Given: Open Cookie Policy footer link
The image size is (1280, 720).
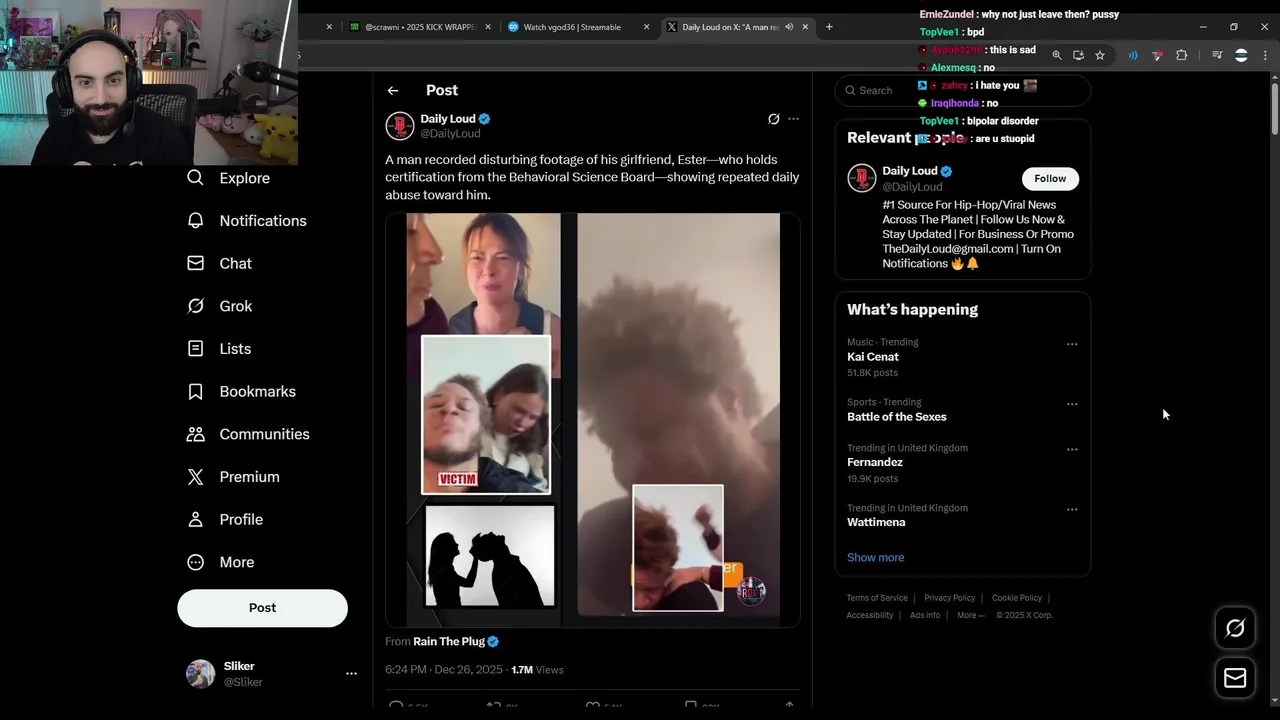Looking at the screenshot, I should tap(1016, 598).
